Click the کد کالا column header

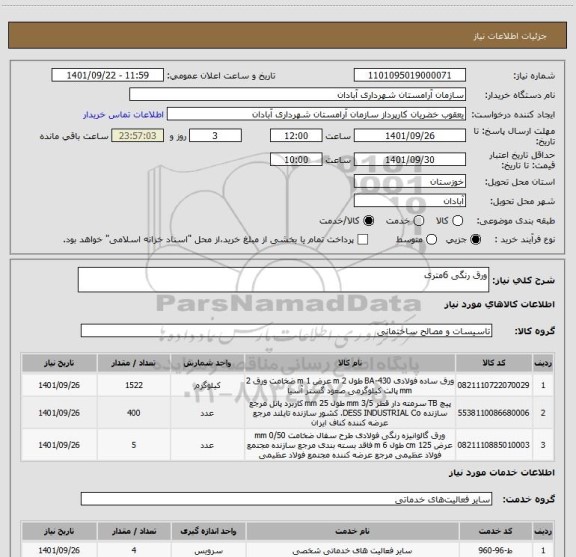[494, 363]
